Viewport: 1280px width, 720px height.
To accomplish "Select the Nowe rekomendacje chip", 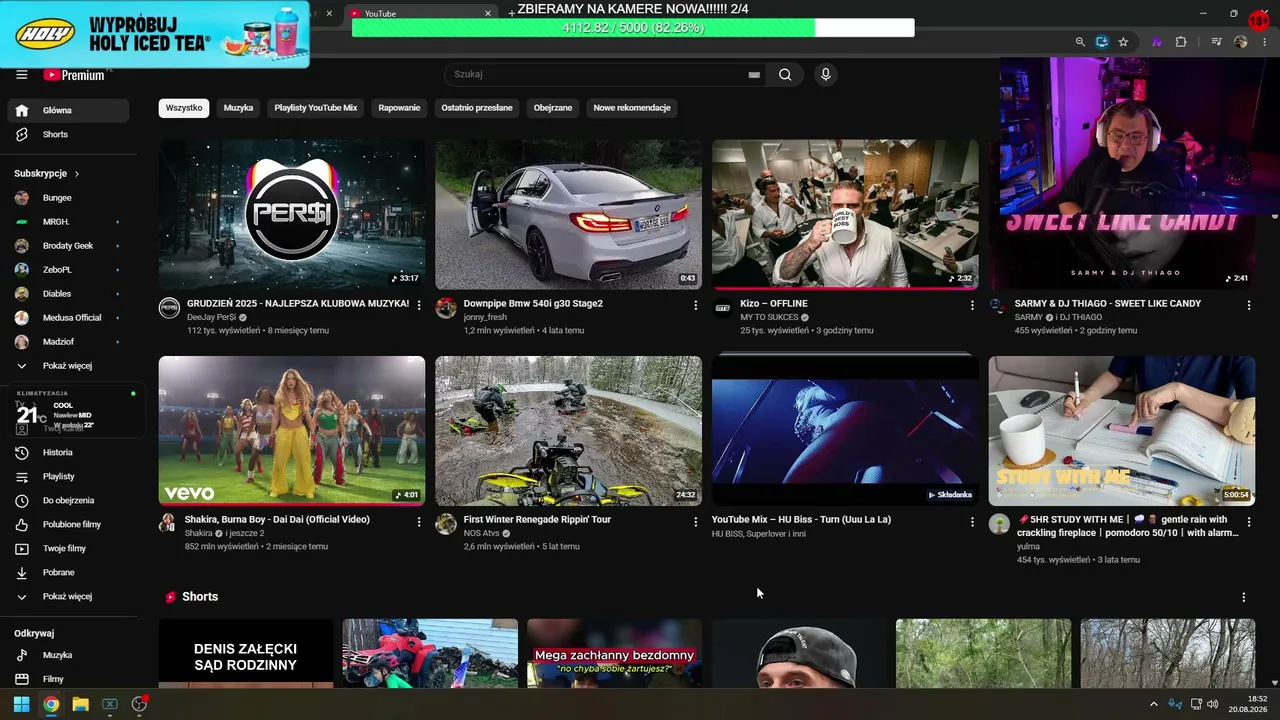I will 632,108.
